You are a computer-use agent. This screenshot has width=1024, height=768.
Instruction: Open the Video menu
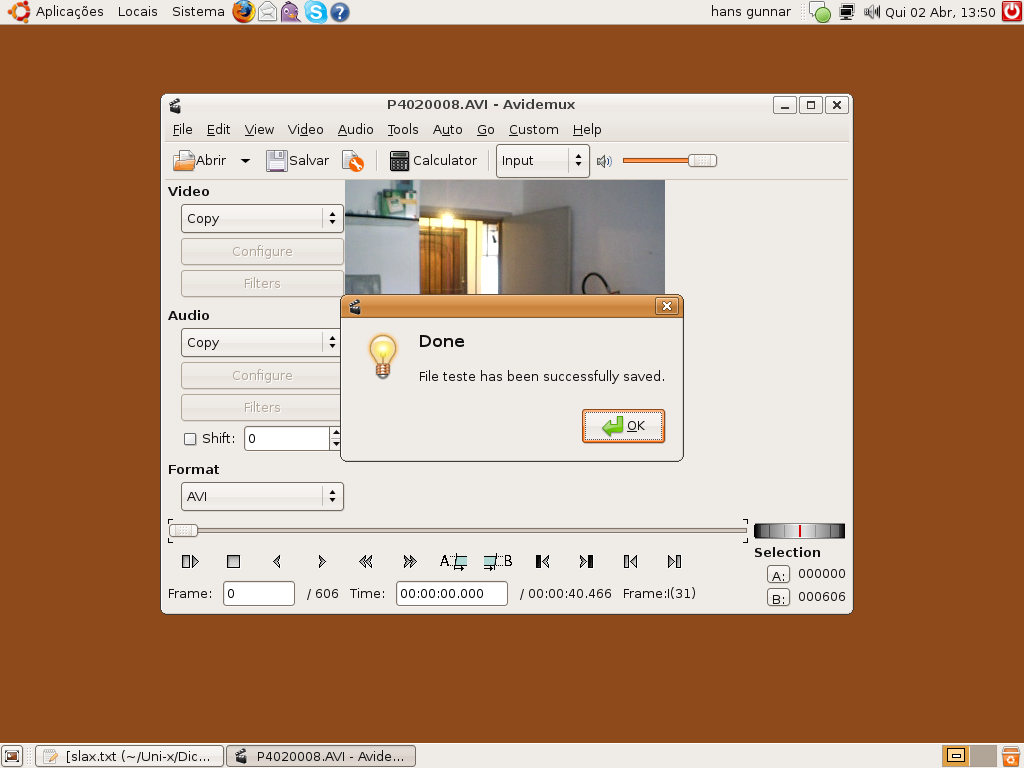[306, 129]
